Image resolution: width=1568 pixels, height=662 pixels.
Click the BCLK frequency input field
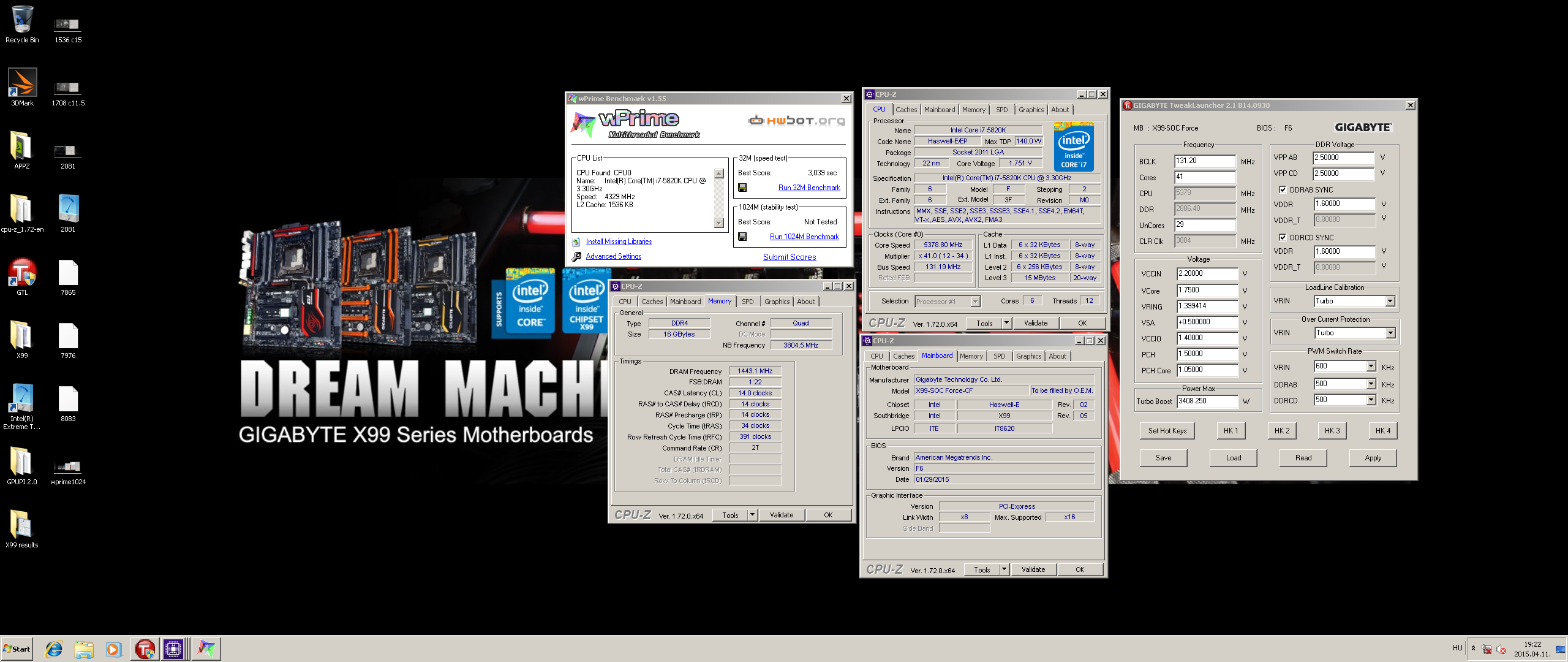coord(1204,161)
